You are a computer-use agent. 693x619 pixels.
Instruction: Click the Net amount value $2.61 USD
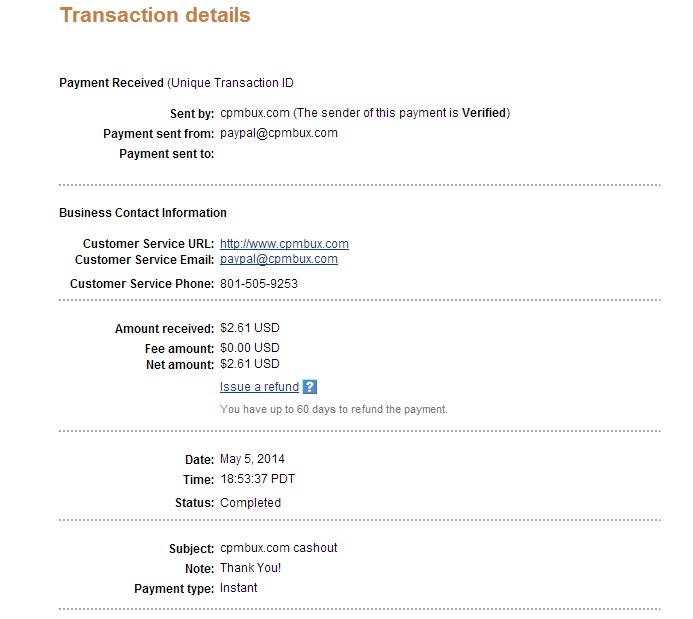pos(250,364)
